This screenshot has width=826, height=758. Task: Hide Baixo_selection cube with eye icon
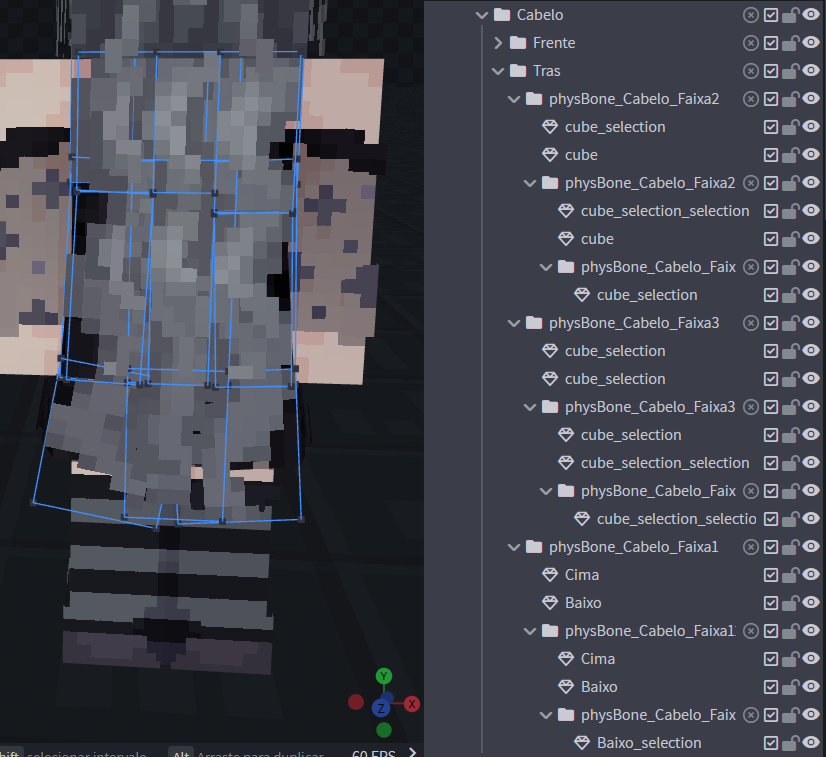tap(811, 742)
